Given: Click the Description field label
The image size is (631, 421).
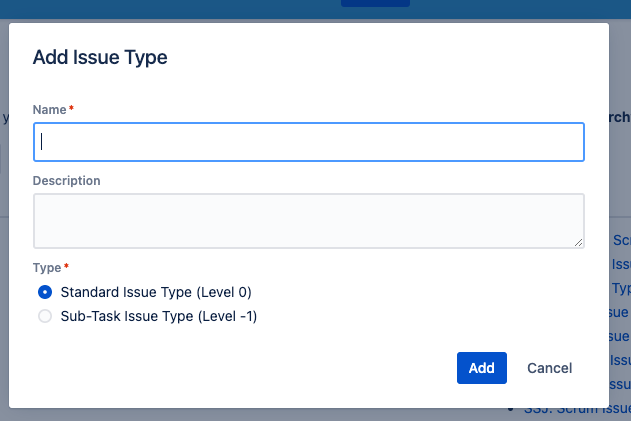Looking at the screenshot, I should [x=66, y=181].
